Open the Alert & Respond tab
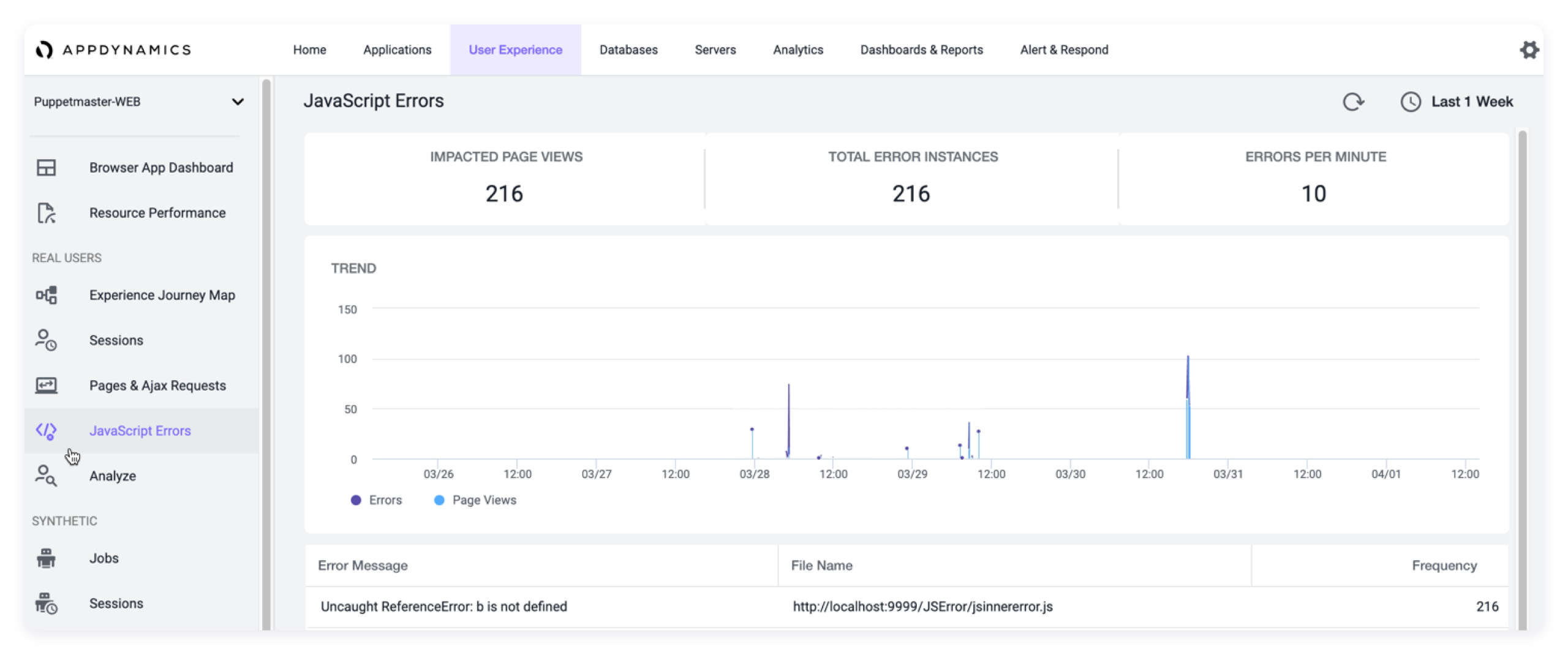Viewport: 1568px width, 655px height. coord(1063,50)
